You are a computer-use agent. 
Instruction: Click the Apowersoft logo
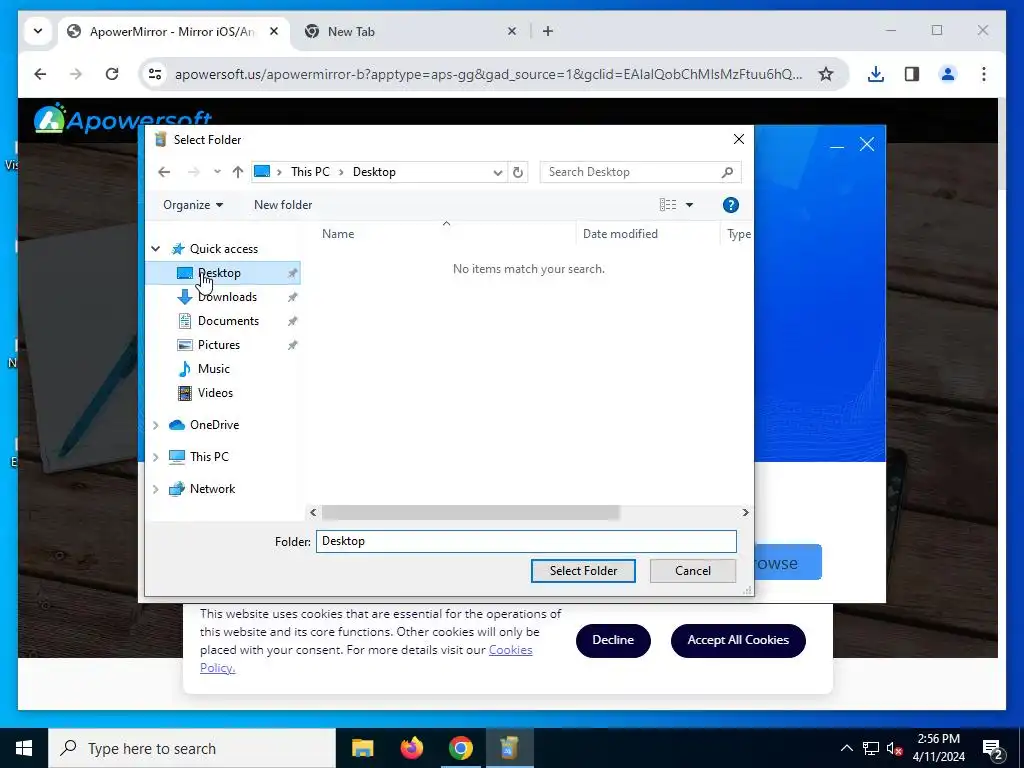click(x=123, y=119)
